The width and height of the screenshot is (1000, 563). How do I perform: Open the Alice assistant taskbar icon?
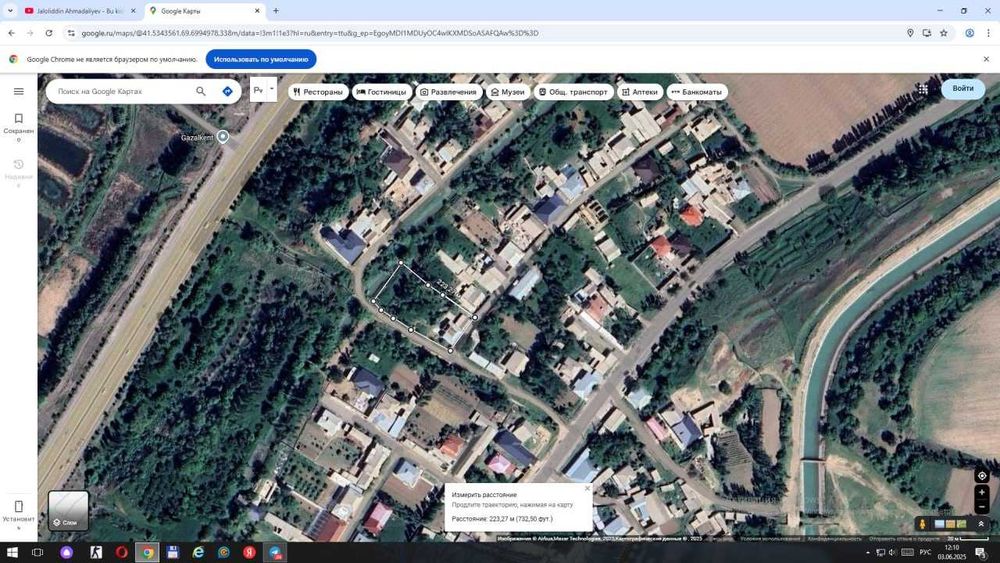tap(67, 552)
